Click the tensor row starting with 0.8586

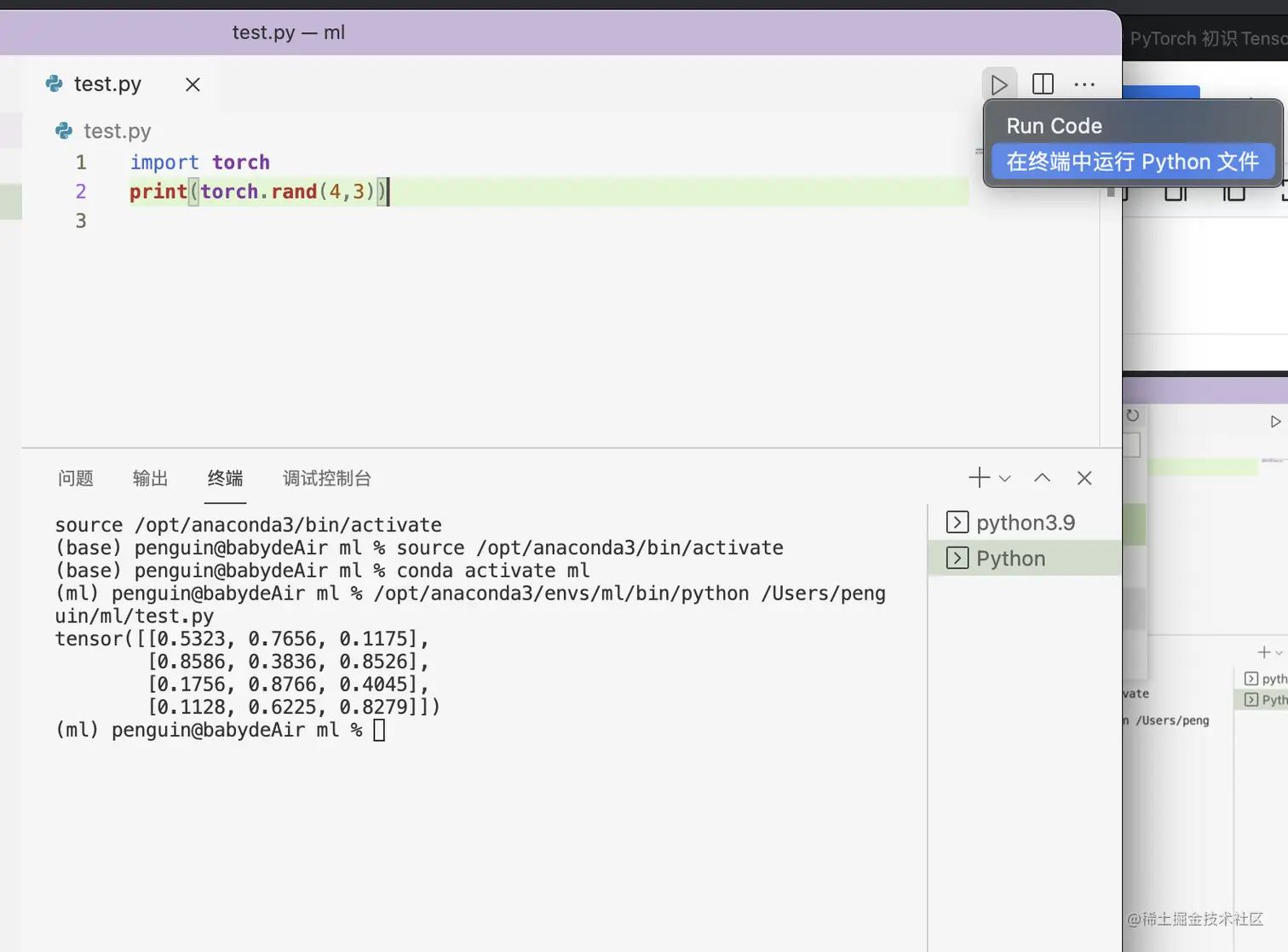pos(288,662)
